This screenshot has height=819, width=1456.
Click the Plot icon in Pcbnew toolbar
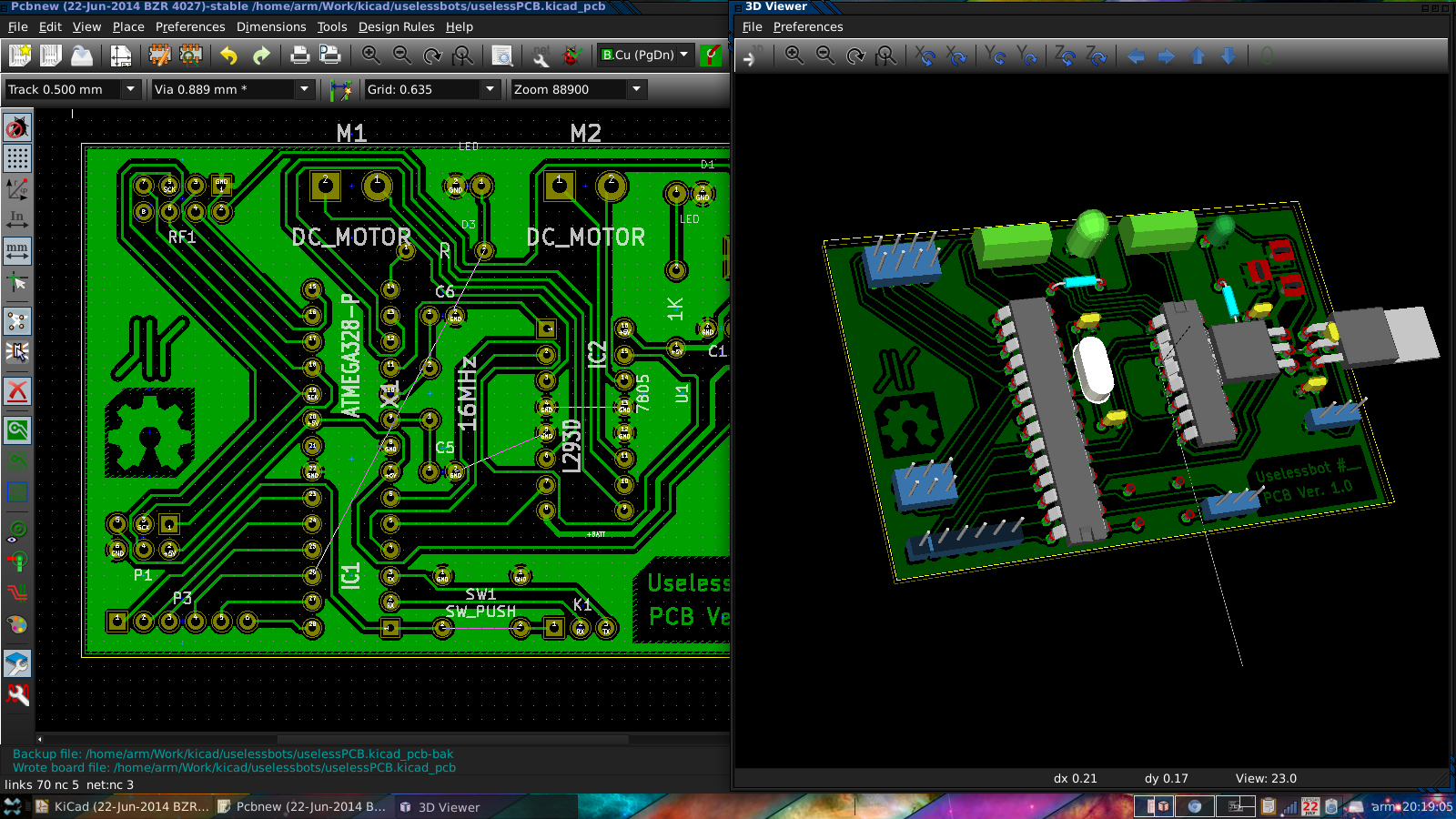(330, 56)
